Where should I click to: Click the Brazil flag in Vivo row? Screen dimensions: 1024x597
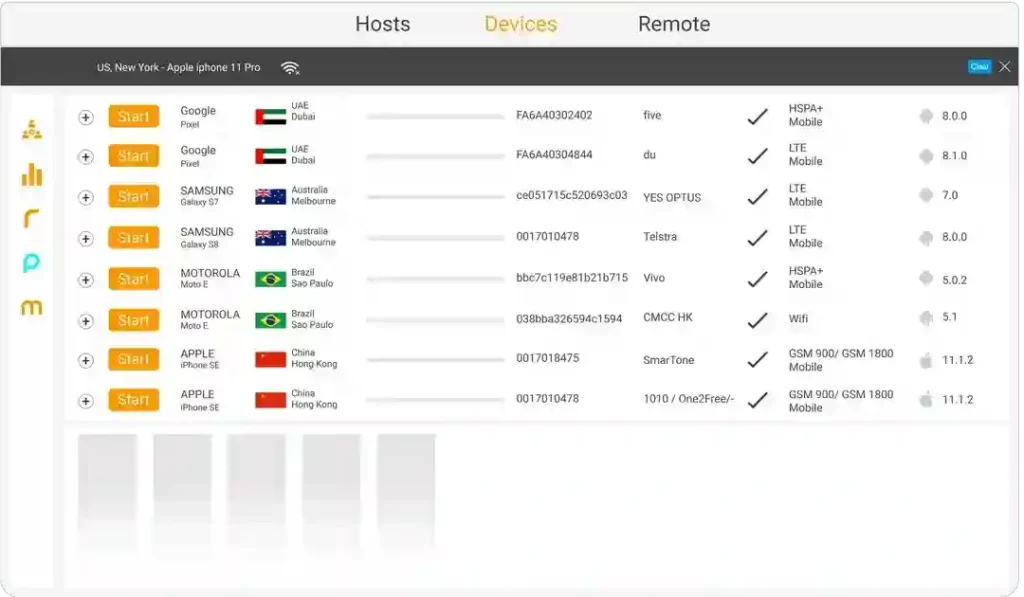[270, 279]
